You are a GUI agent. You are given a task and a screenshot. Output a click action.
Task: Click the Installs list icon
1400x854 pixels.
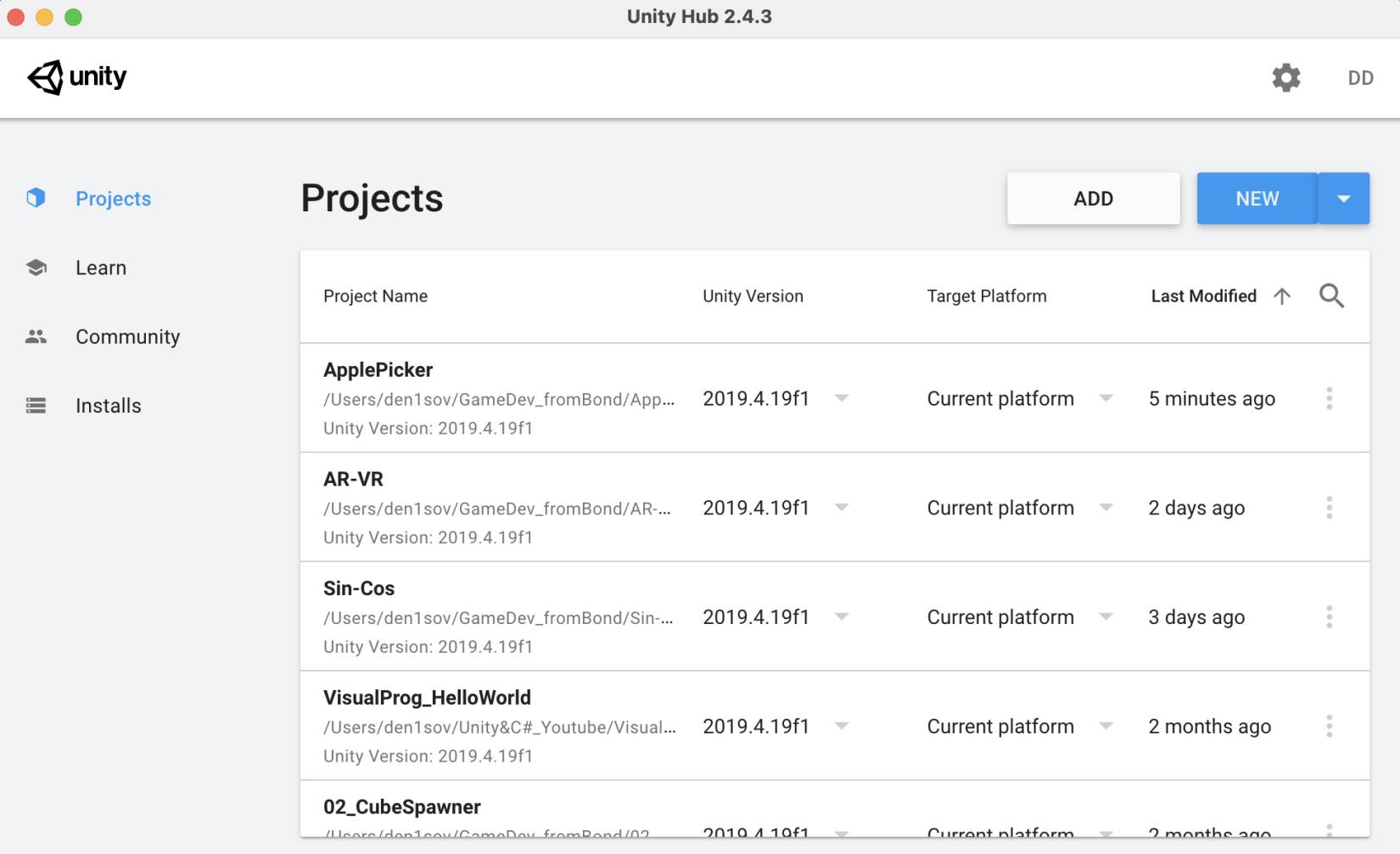coord(36,406)
